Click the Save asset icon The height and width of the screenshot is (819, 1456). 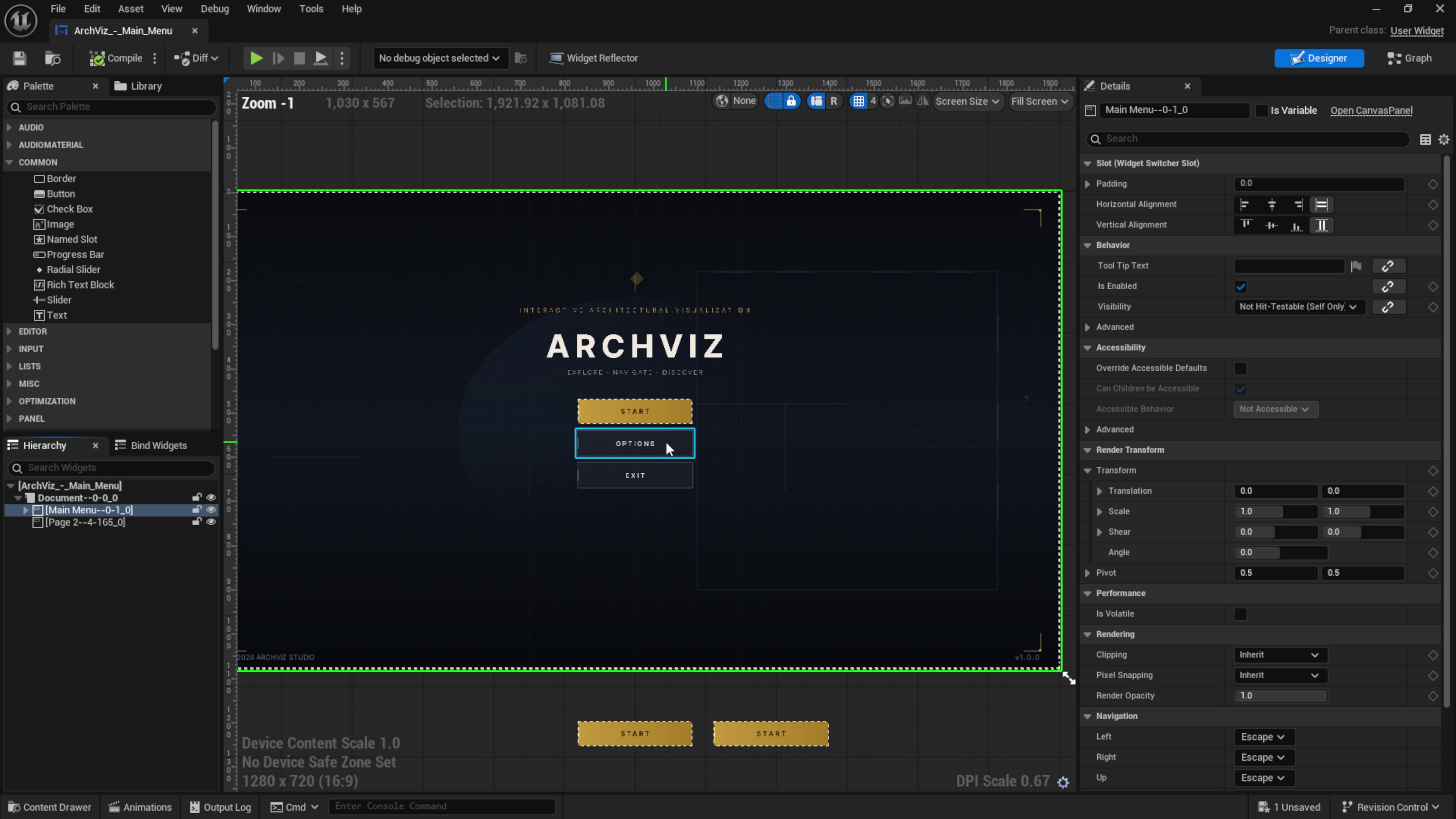pyautogui.click(x=19, y=58)
